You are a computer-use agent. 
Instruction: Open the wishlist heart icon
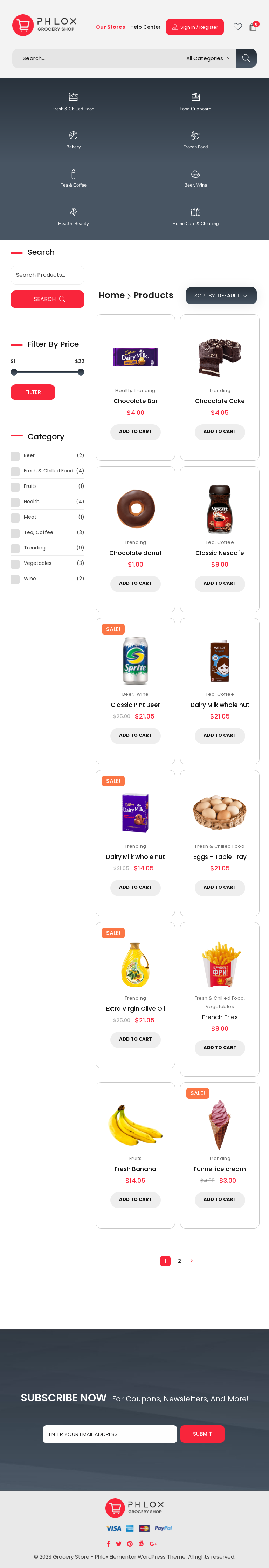tap(237, 27)
